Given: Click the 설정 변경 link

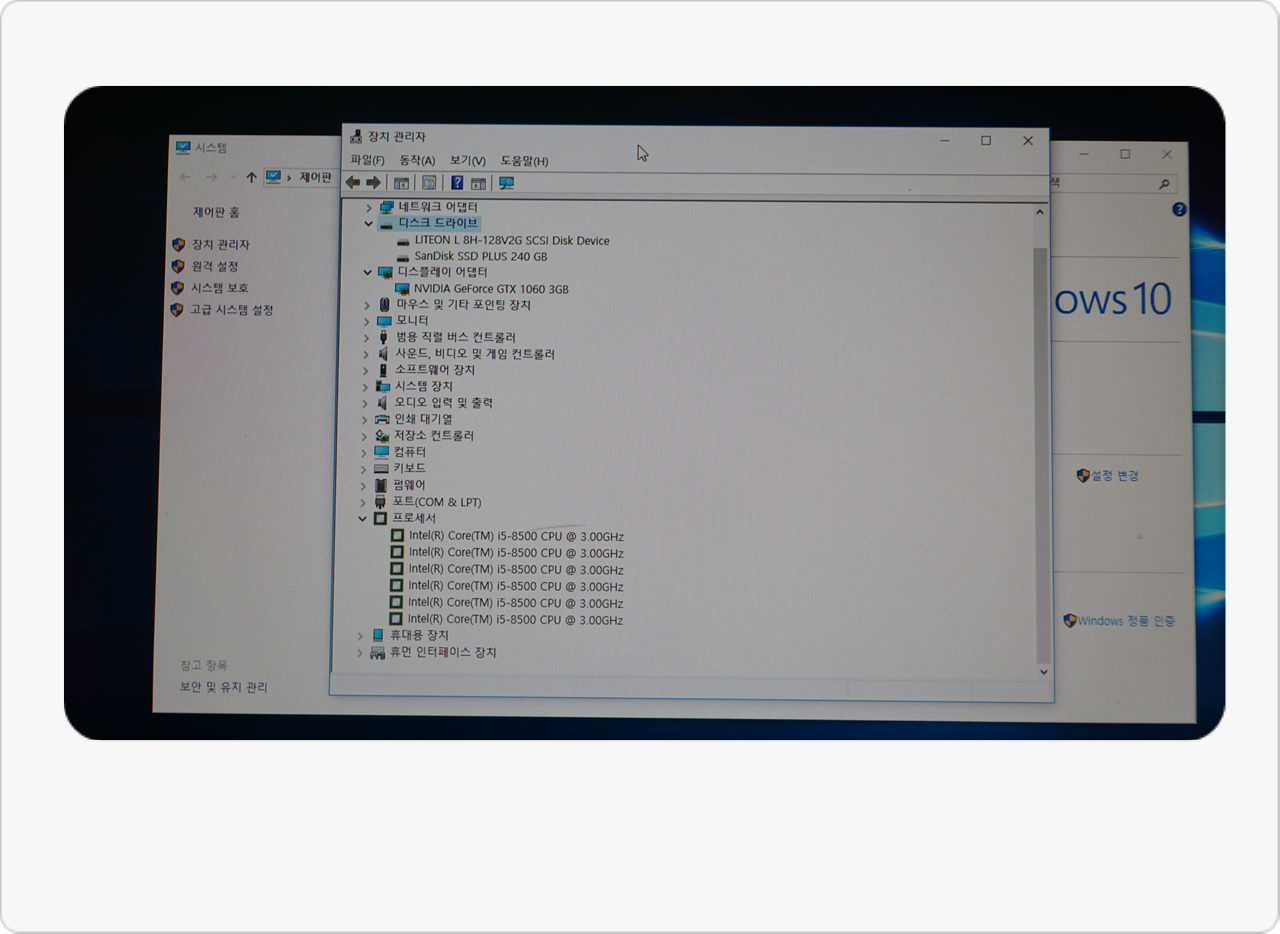Looking at the screenshot, I should tap(1114, 476).
